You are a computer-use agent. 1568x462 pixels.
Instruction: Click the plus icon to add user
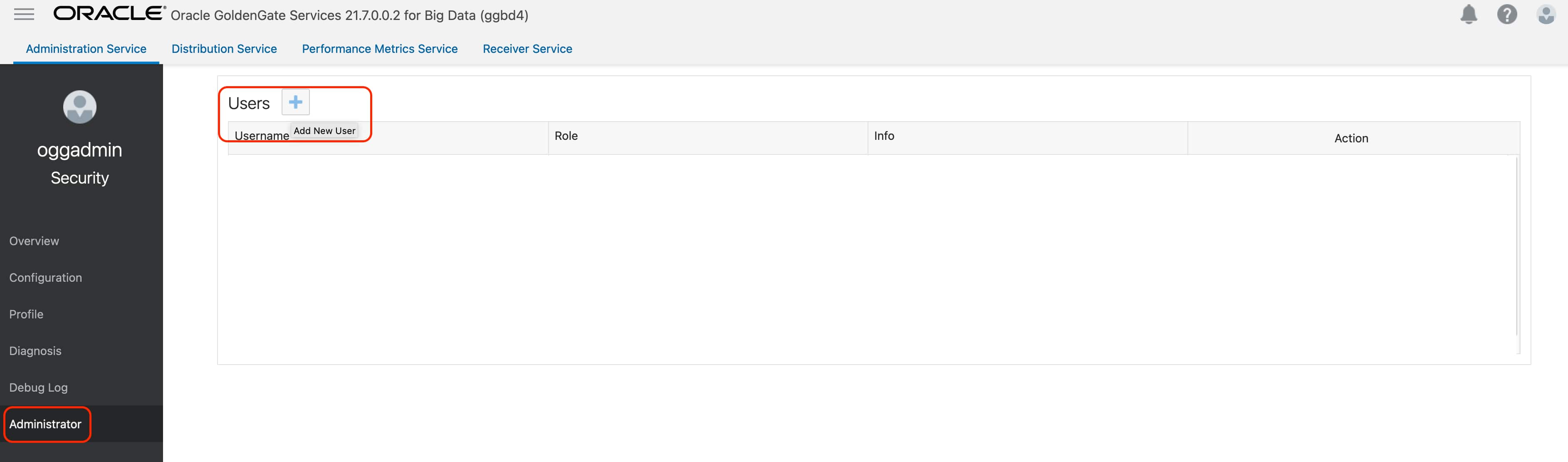(295, 102)
